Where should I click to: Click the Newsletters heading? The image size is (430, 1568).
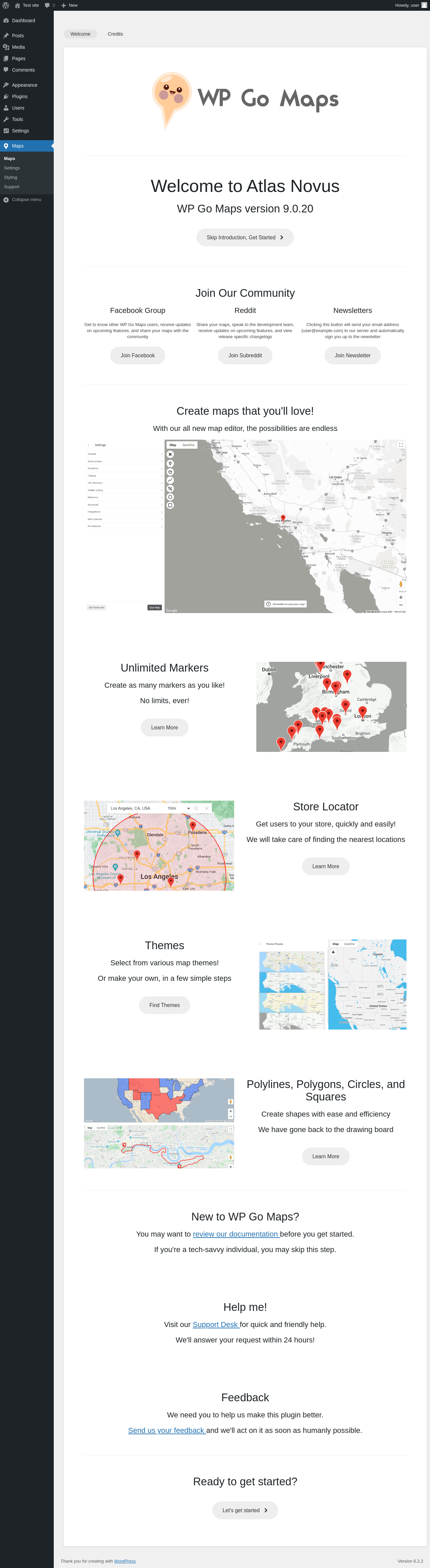point(353,311)
